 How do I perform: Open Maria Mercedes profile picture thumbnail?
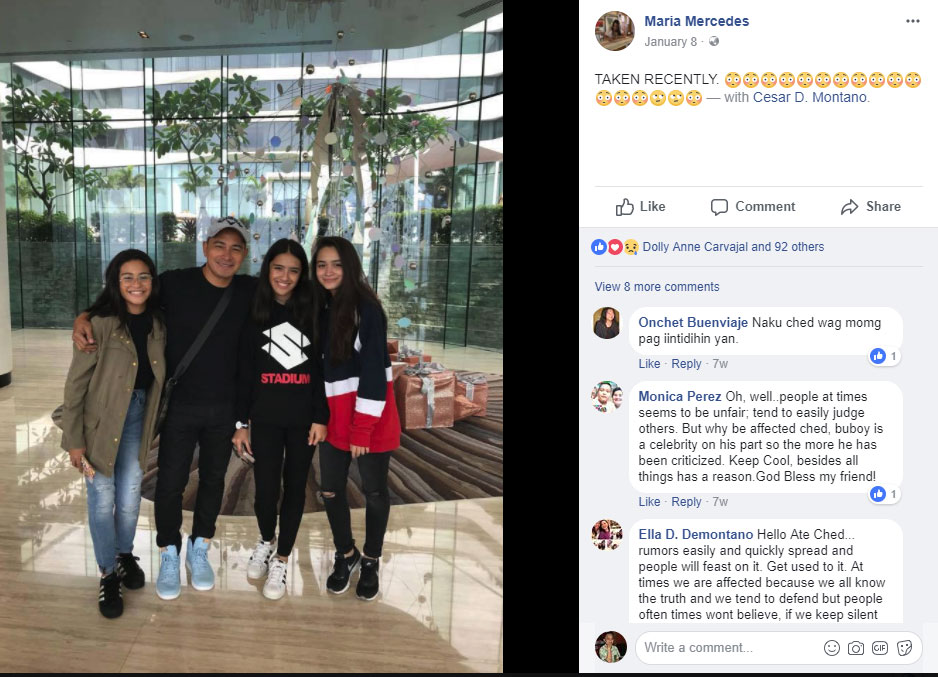[614, 31]
